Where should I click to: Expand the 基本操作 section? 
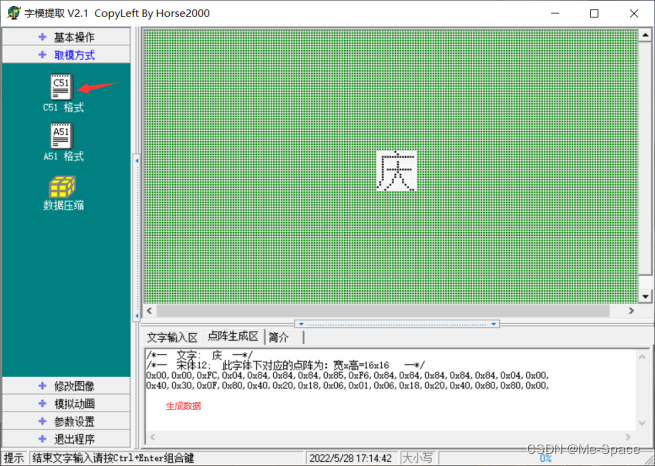point(66,37)
